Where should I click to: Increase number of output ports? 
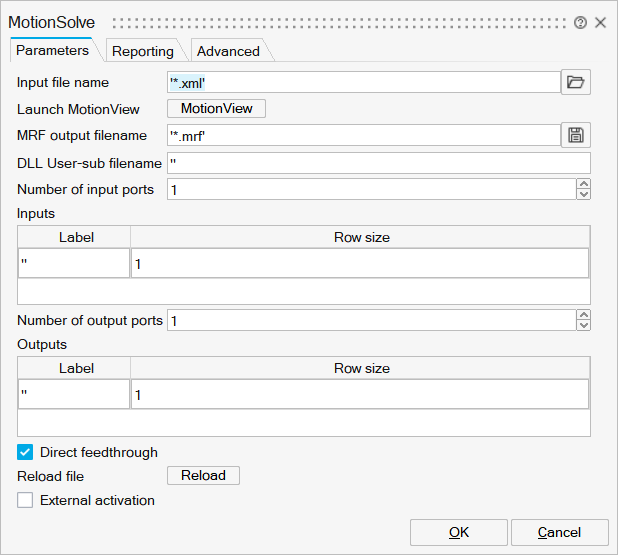click(584, 315)
